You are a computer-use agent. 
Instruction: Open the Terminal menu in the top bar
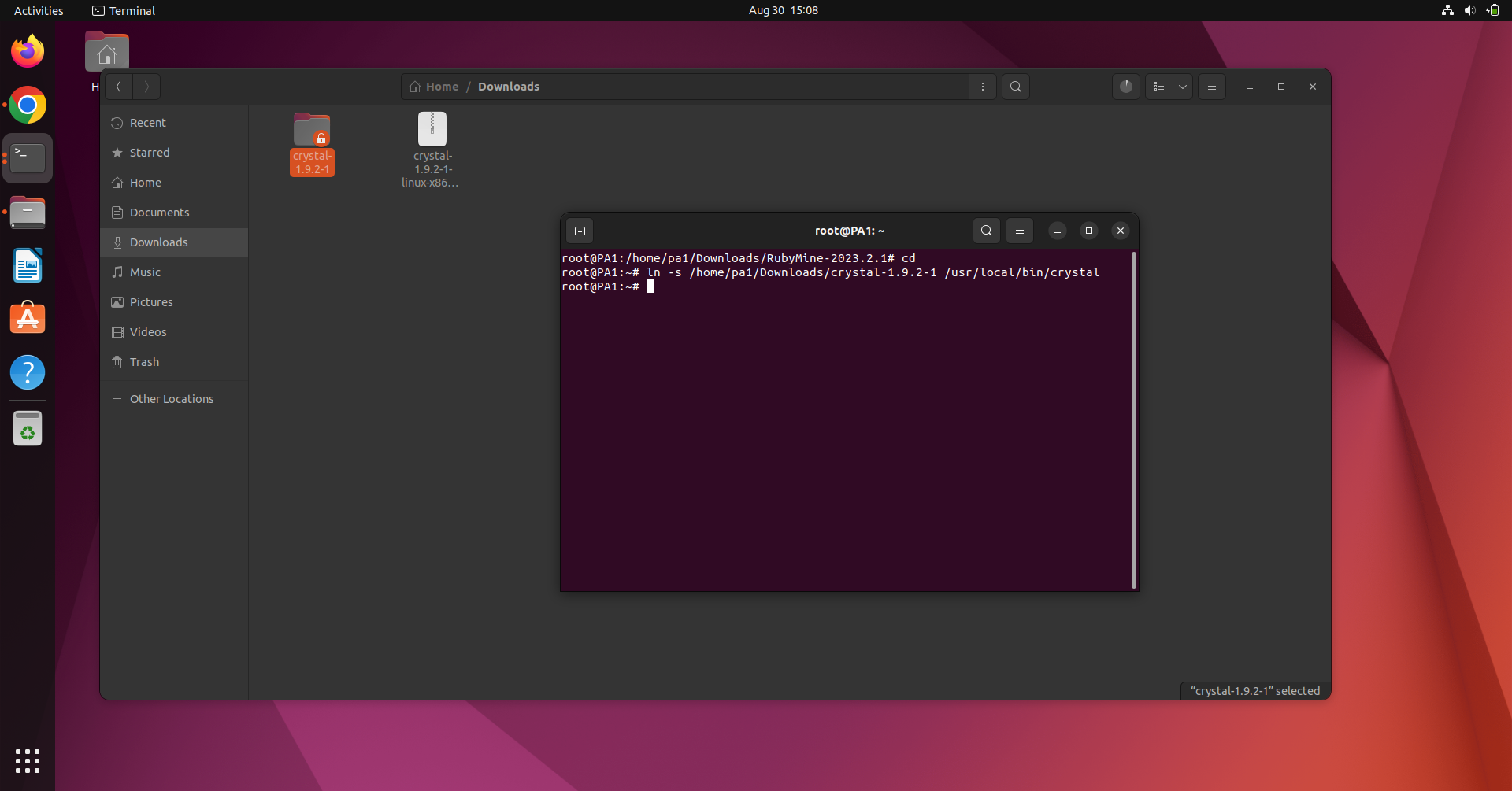(x=124, y=10)
